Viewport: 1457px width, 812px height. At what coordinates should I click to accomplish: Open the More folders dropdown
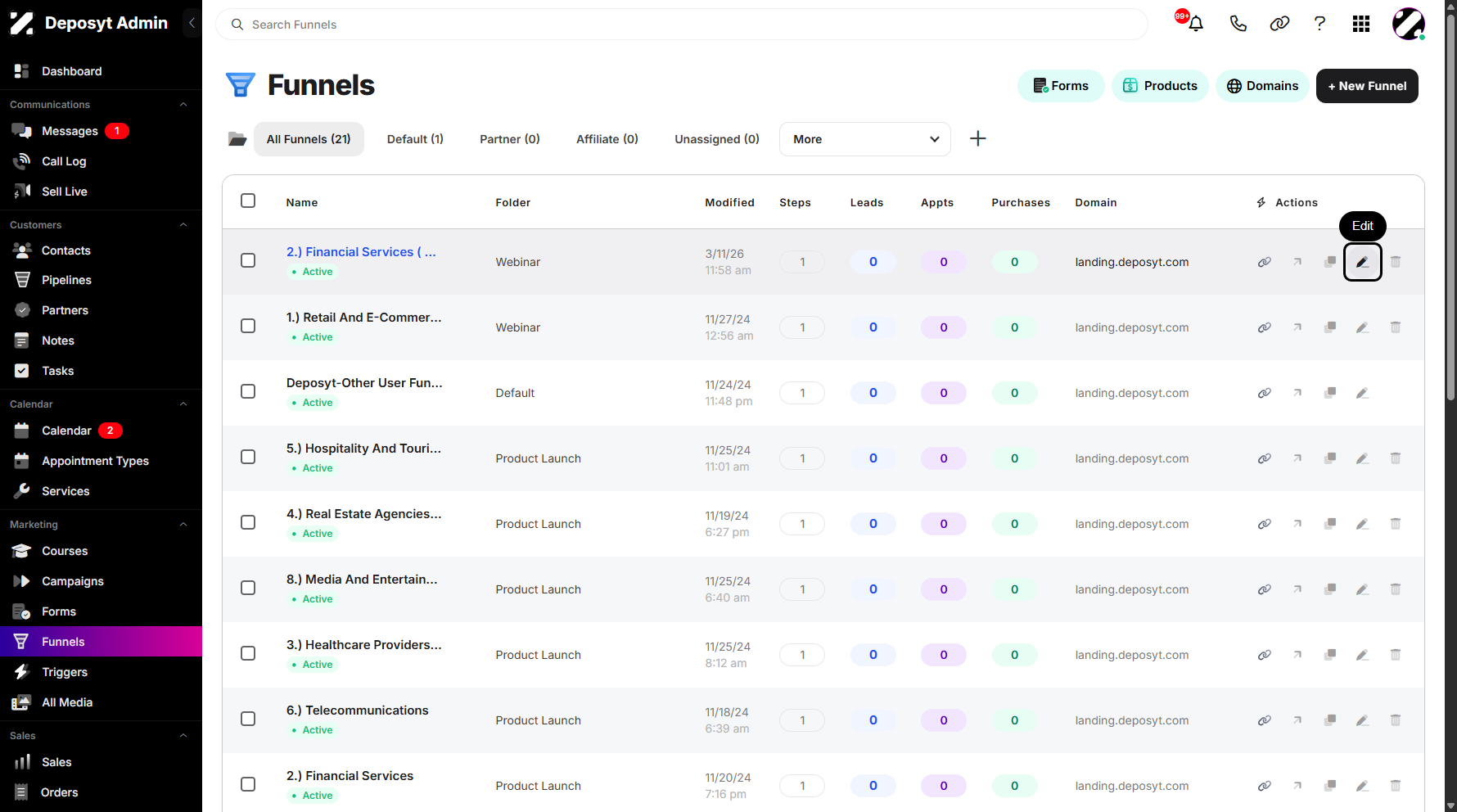(865, 139)
